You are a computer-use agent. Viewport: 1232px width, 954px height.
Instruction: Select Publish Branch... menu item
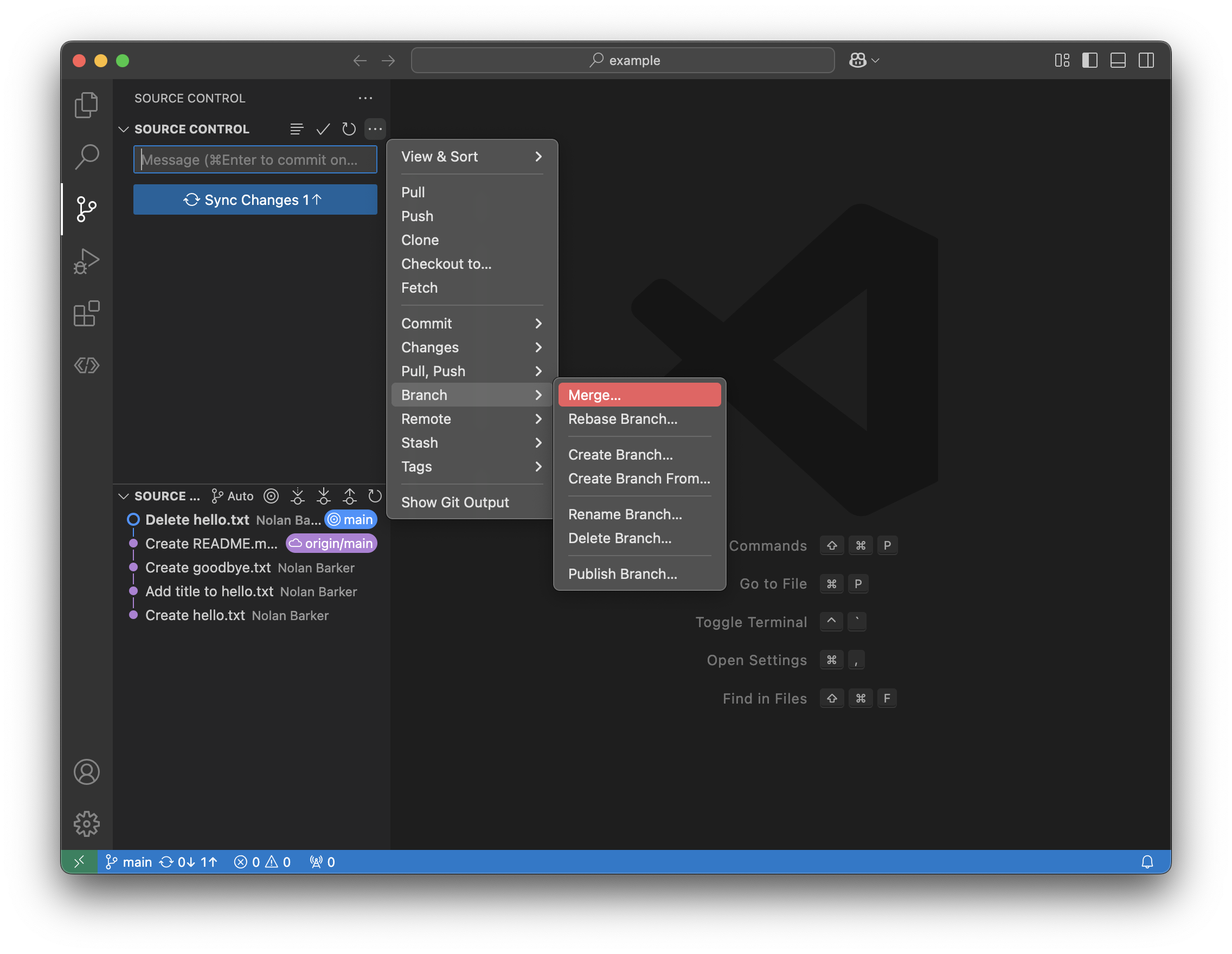click(639, 574)
